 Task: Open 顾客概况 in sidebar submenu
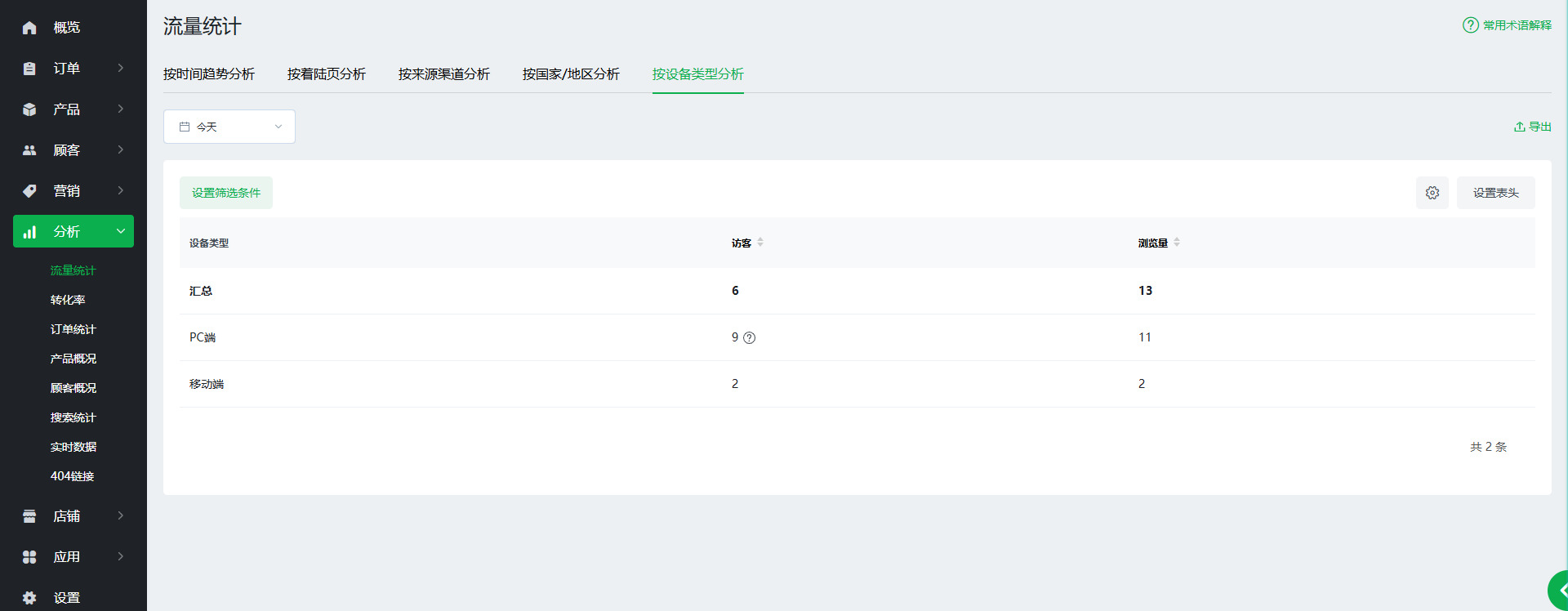pyautogui.click(x=73, y=388)
